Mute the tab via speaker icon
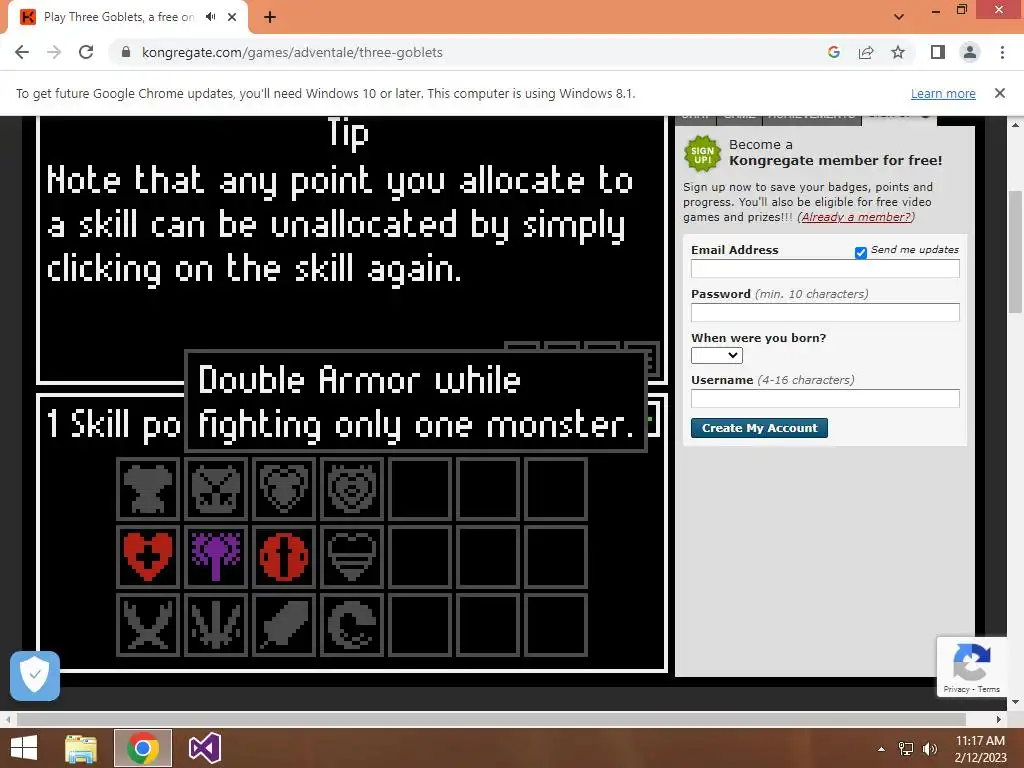The width and height of the screenshot is (1024, 768). 210,17
